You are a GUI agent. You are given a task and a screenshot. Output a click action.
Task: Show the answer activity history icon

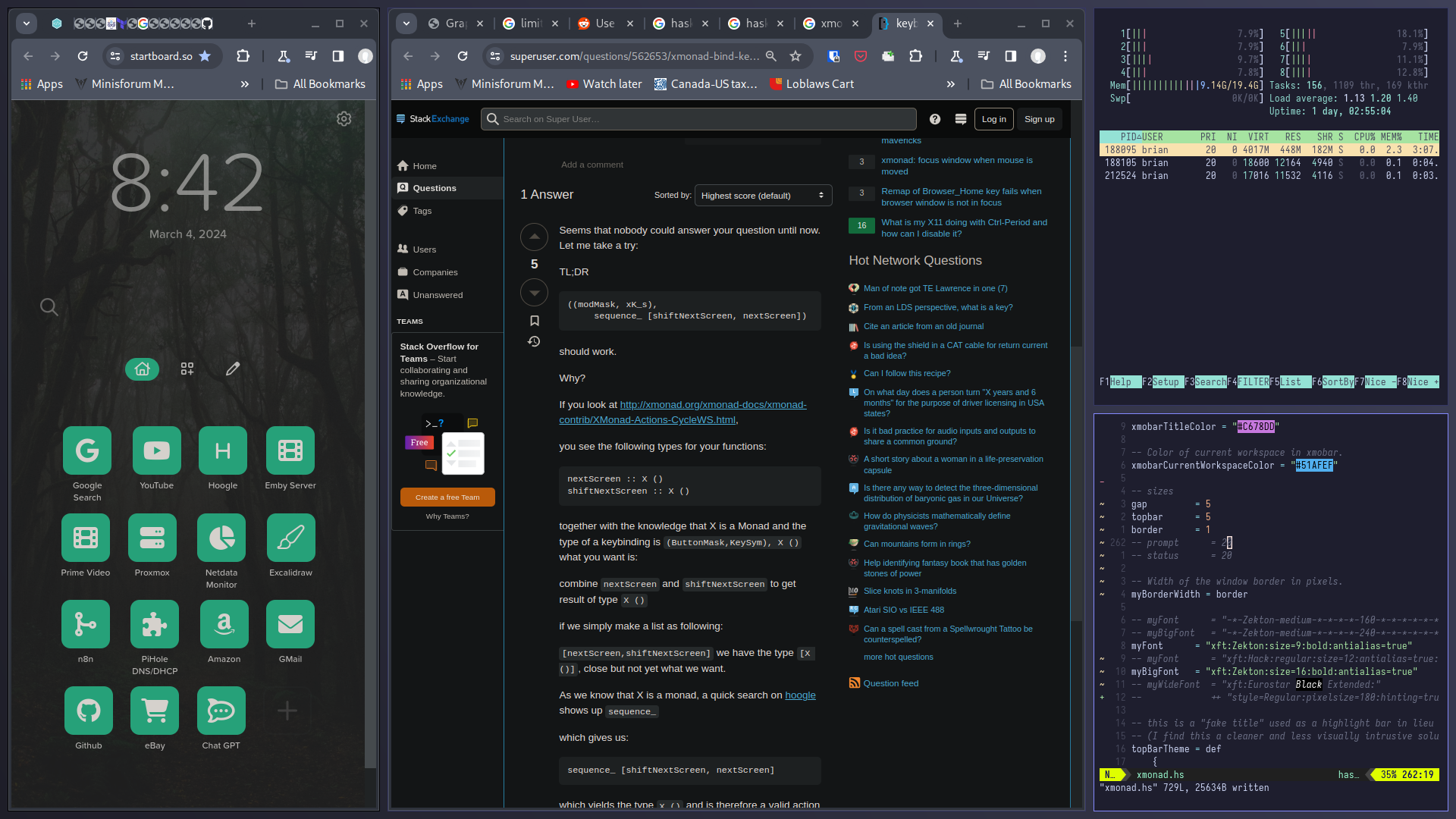534,342
